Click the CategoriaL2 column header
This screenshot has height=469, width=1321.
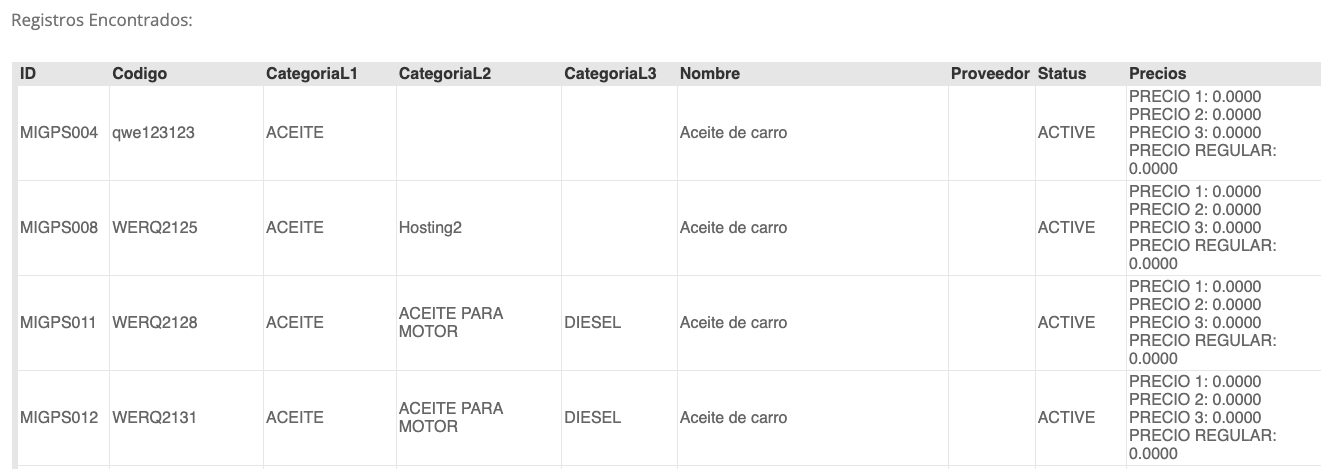445,74
